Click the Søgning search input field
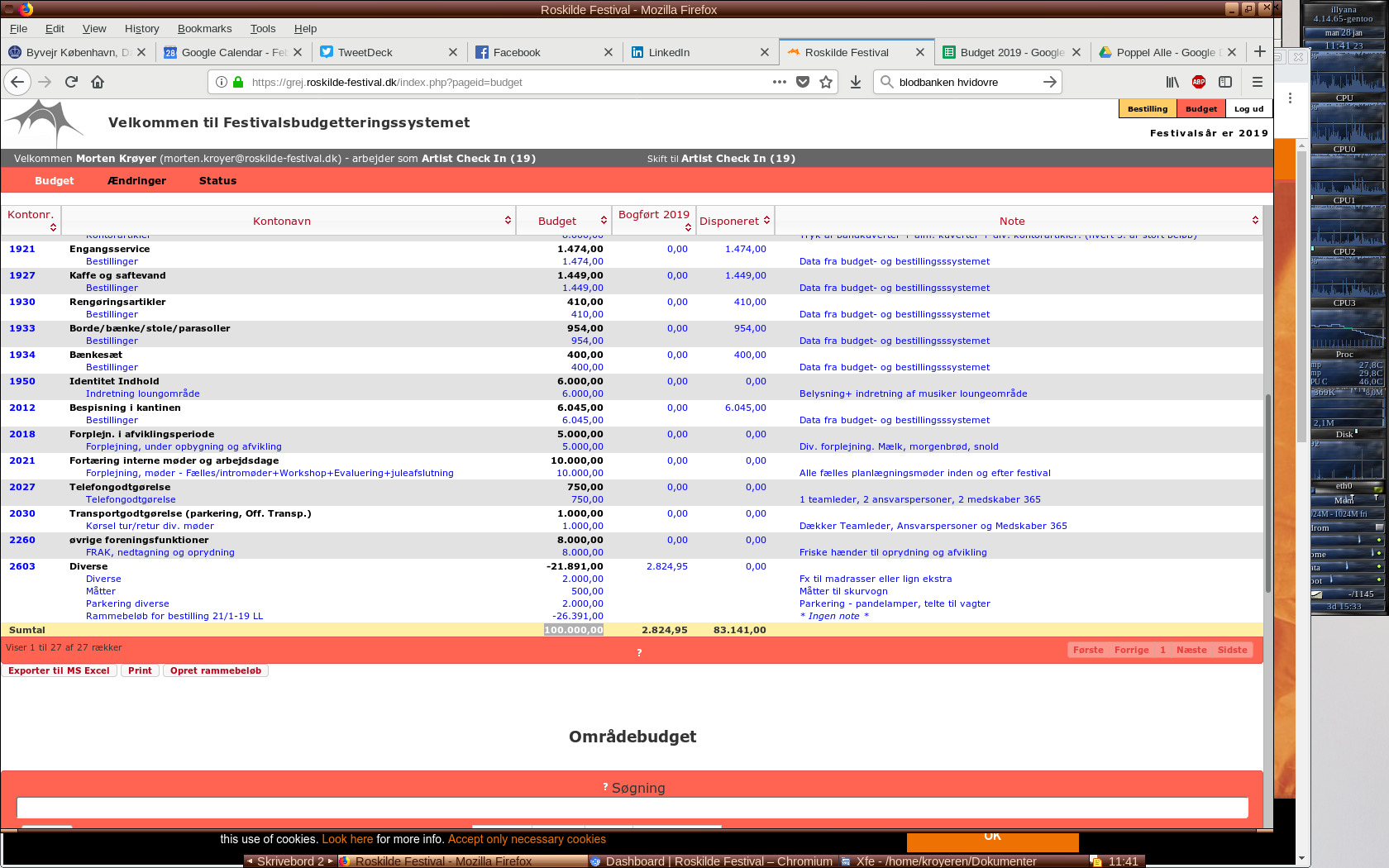This screenshot has width=1389, height=868. click(632, 808)
